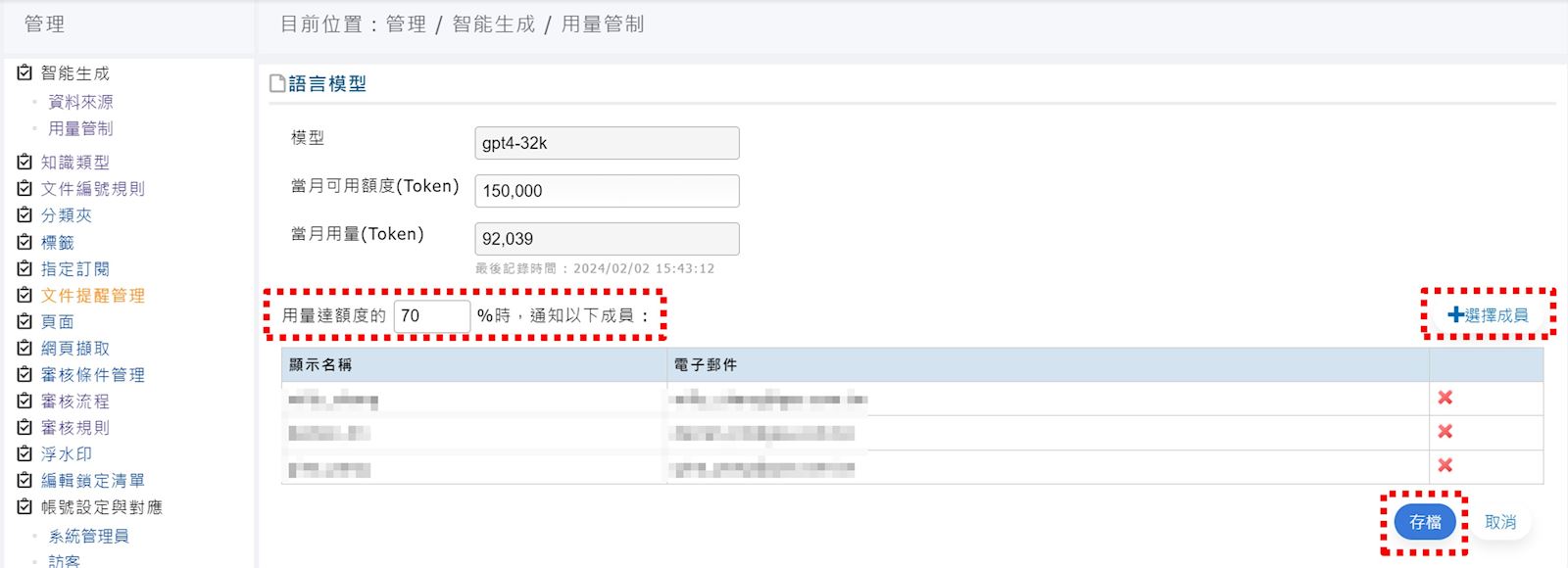This screenshot has height=568, width=1568.
Task: Click the document icon beside 語言模型
Action: point(277,84)
